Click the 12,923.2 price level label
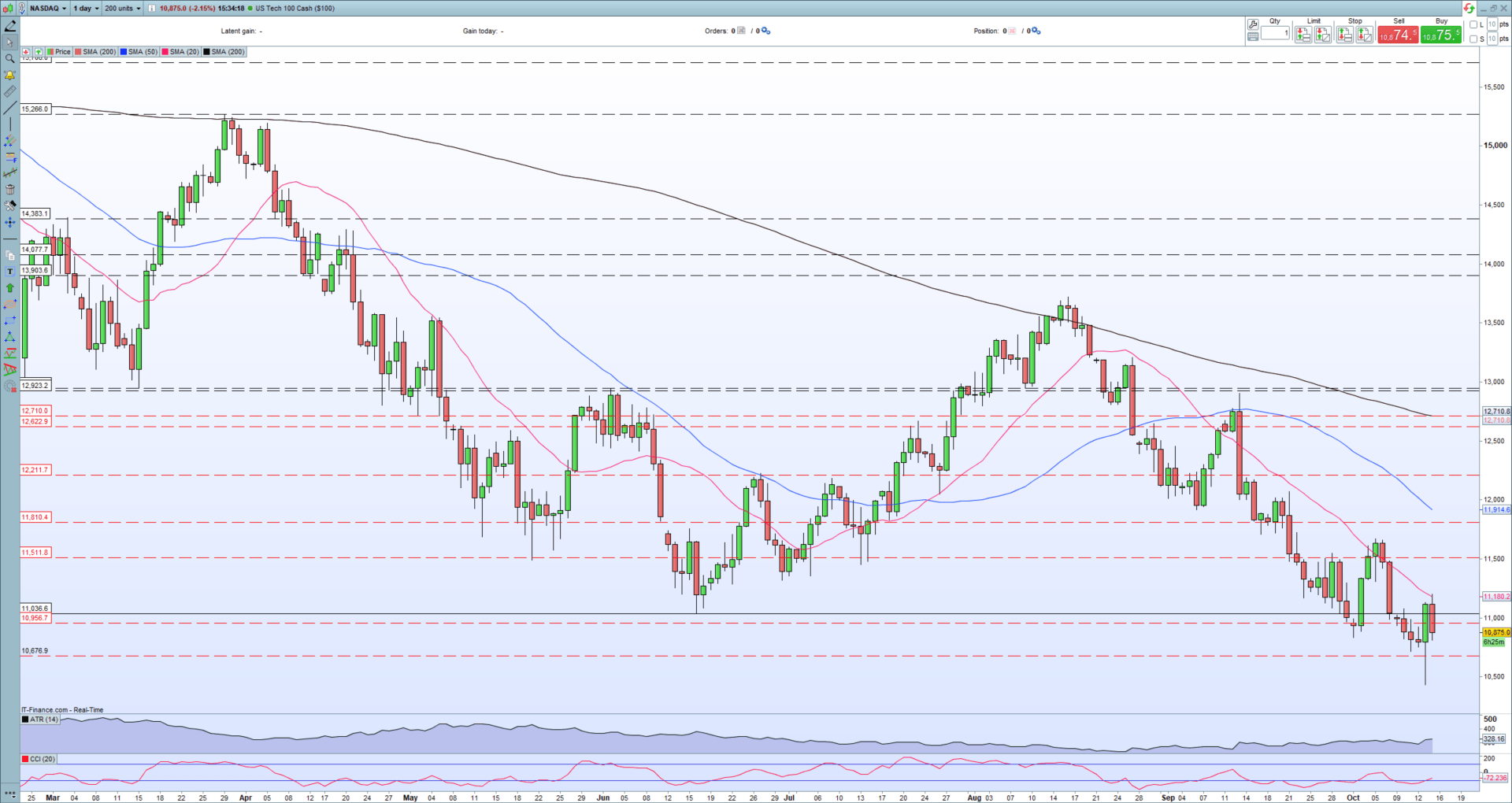Screen dimensions: 1512x803 35,386
